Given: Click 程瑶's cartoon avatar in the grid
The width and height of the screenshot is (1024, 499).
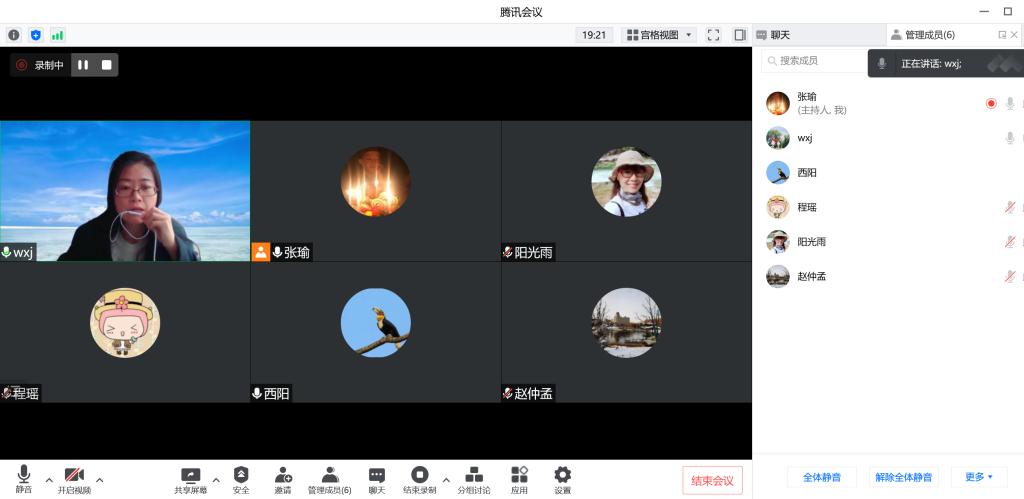Looking at the screenshot, I should click(125, 323).
